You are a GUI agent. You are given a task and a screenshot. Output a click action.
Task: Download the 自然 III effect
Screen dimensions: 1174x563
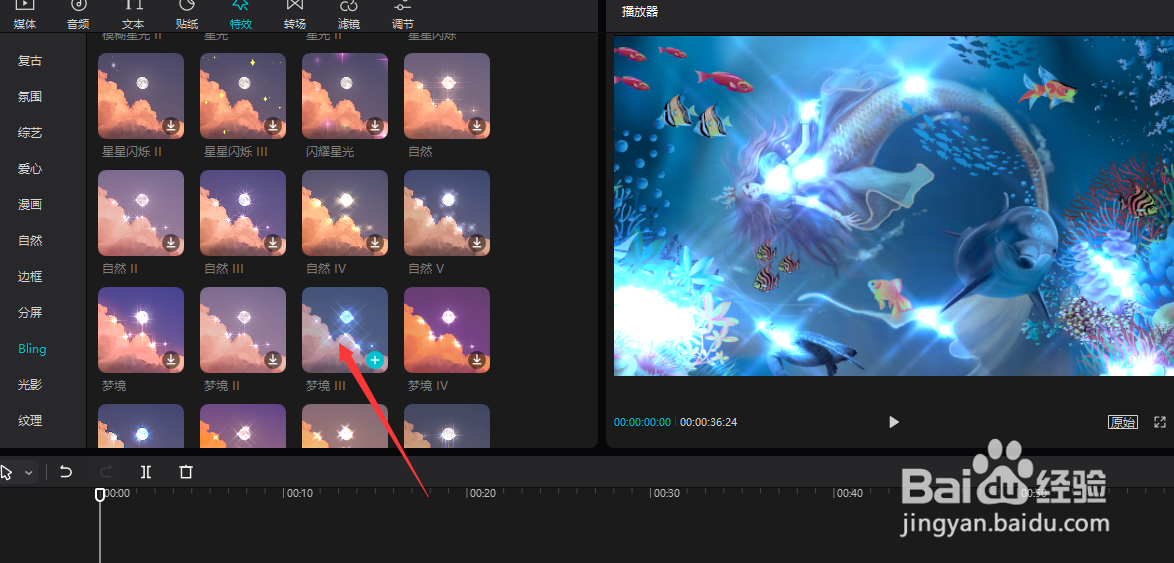273,243
